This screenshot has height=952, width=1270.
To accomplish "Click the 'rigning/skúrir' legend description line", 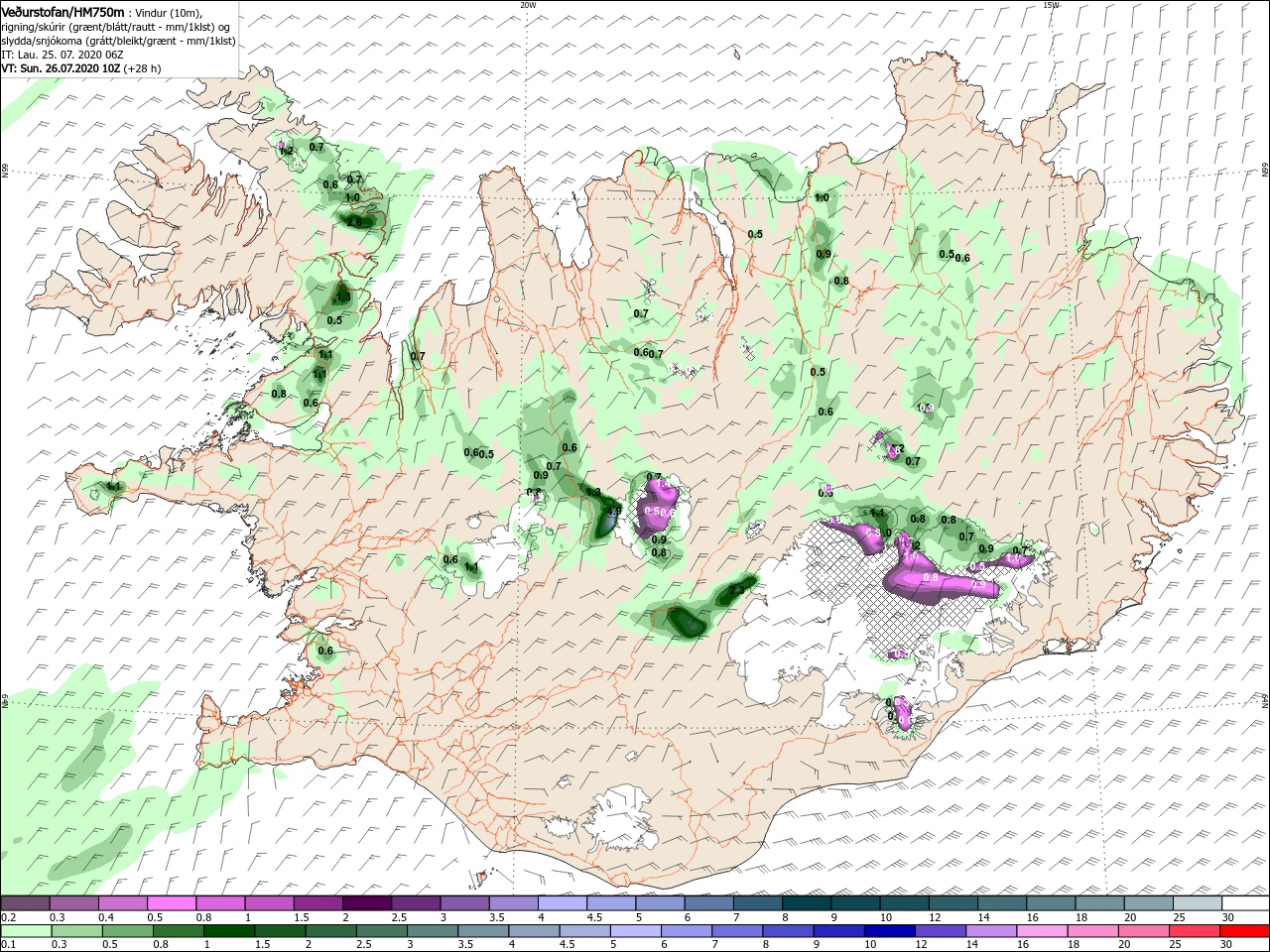I will (x=115, y=26).
